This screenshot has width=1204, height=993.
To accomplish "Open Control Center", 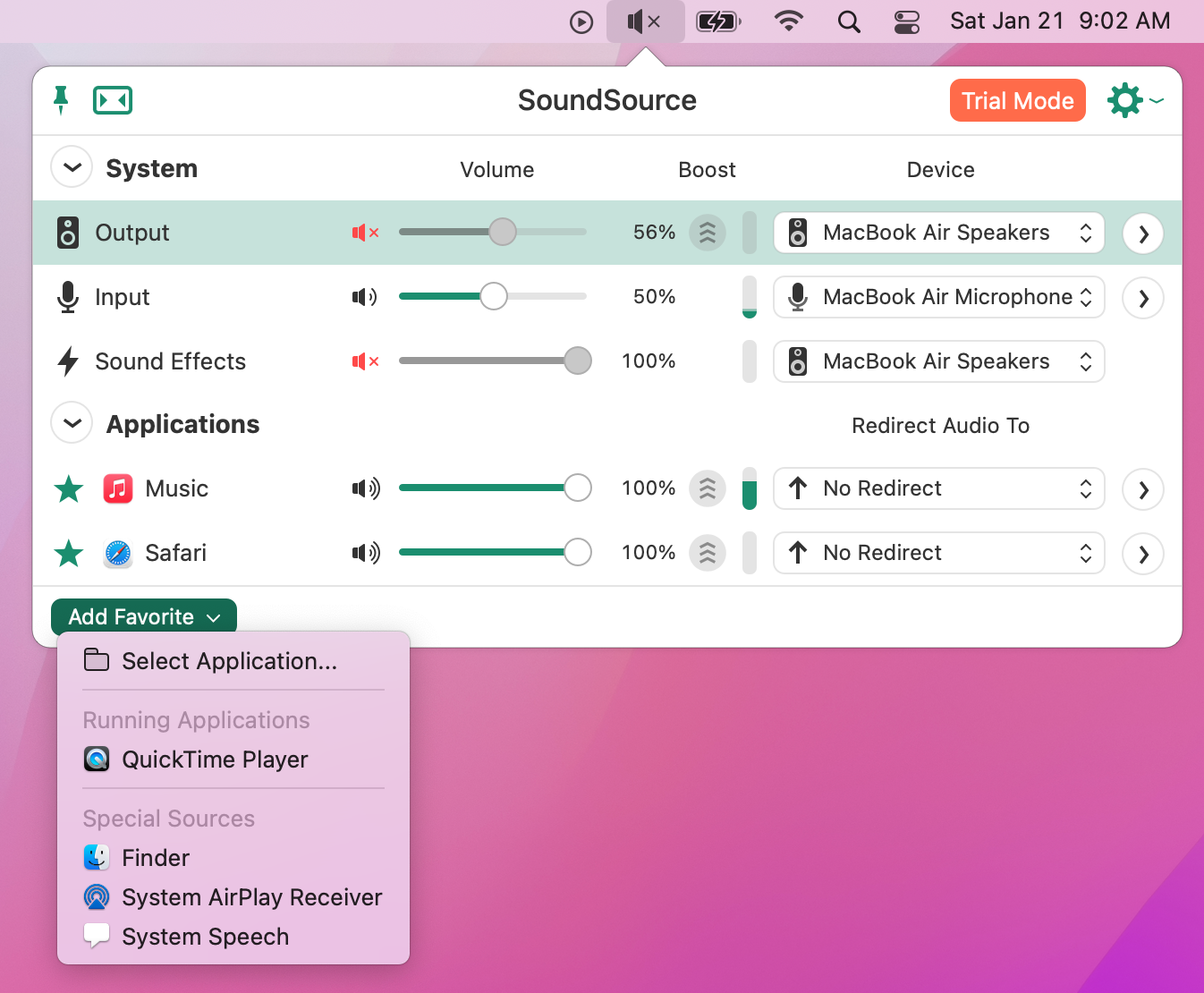I will tap(907, 21).
